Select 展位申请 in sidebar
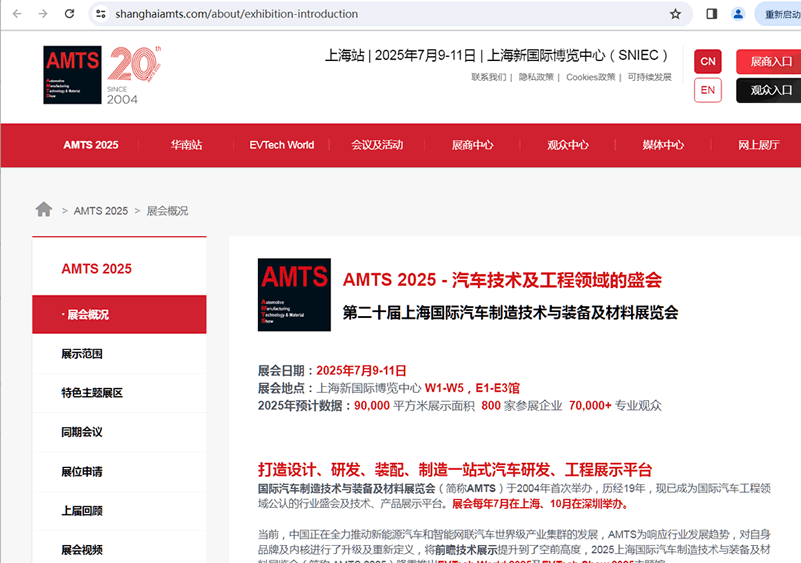Viewport: 801px width, 563px height. click(120, 472)
